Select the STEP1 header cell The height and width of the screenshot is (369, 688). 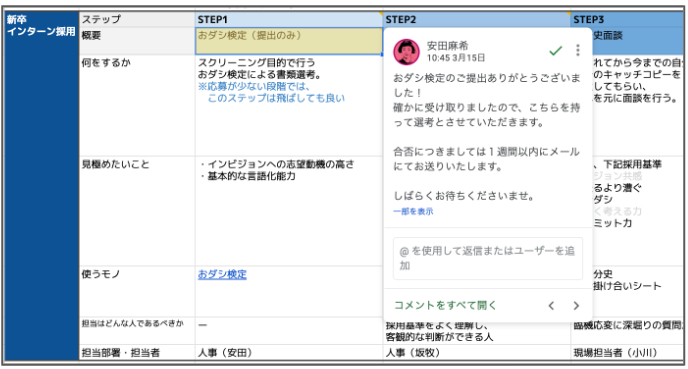coord(289,19)
